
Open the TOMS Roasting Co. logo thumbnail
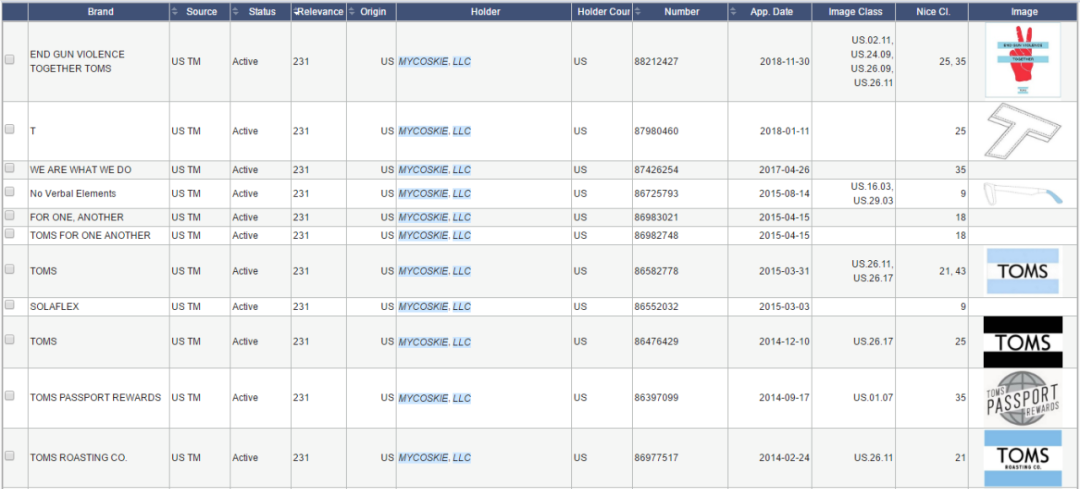[x=1023, y=457]
